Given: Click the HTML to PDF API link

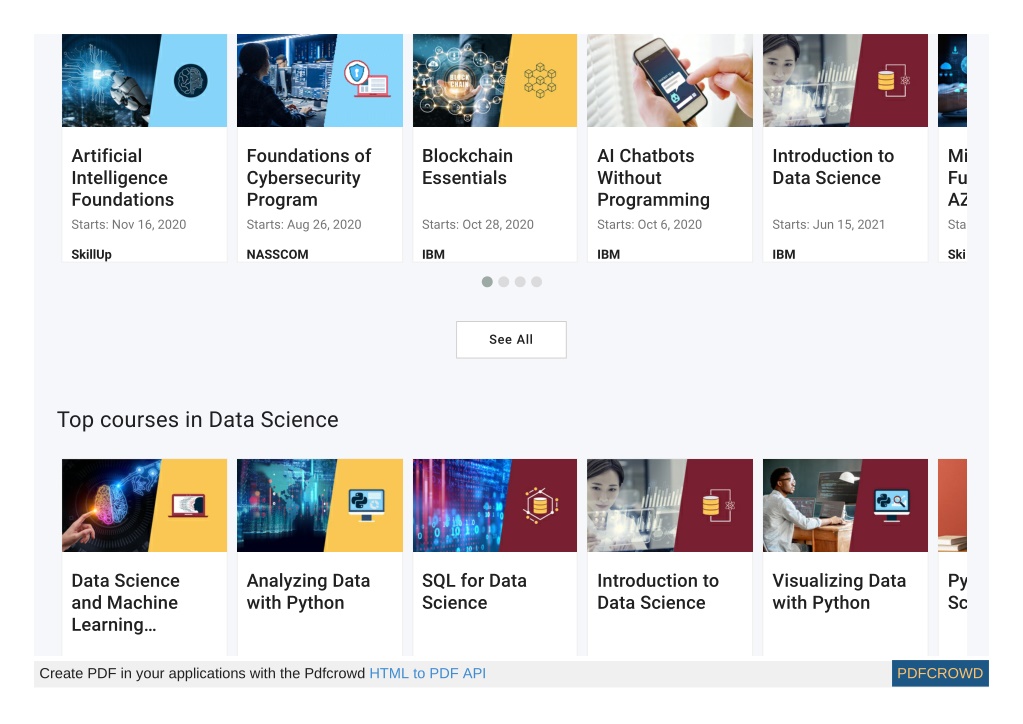Looking at the screenshot, I should pos(427,673).
